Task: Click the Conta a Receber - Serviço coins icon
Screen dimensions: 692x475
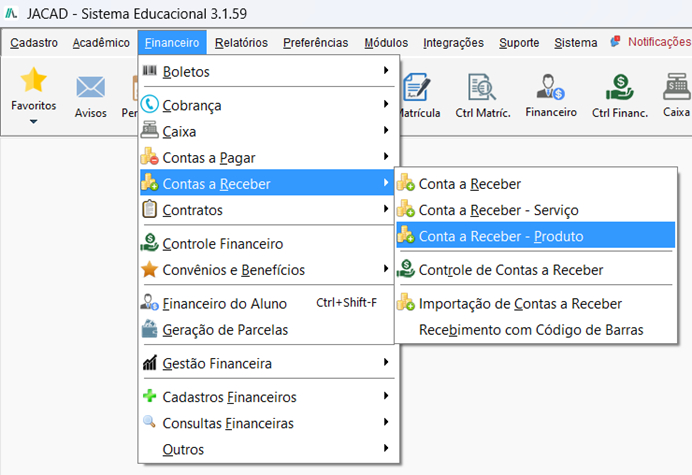Action: pos(406,209)
